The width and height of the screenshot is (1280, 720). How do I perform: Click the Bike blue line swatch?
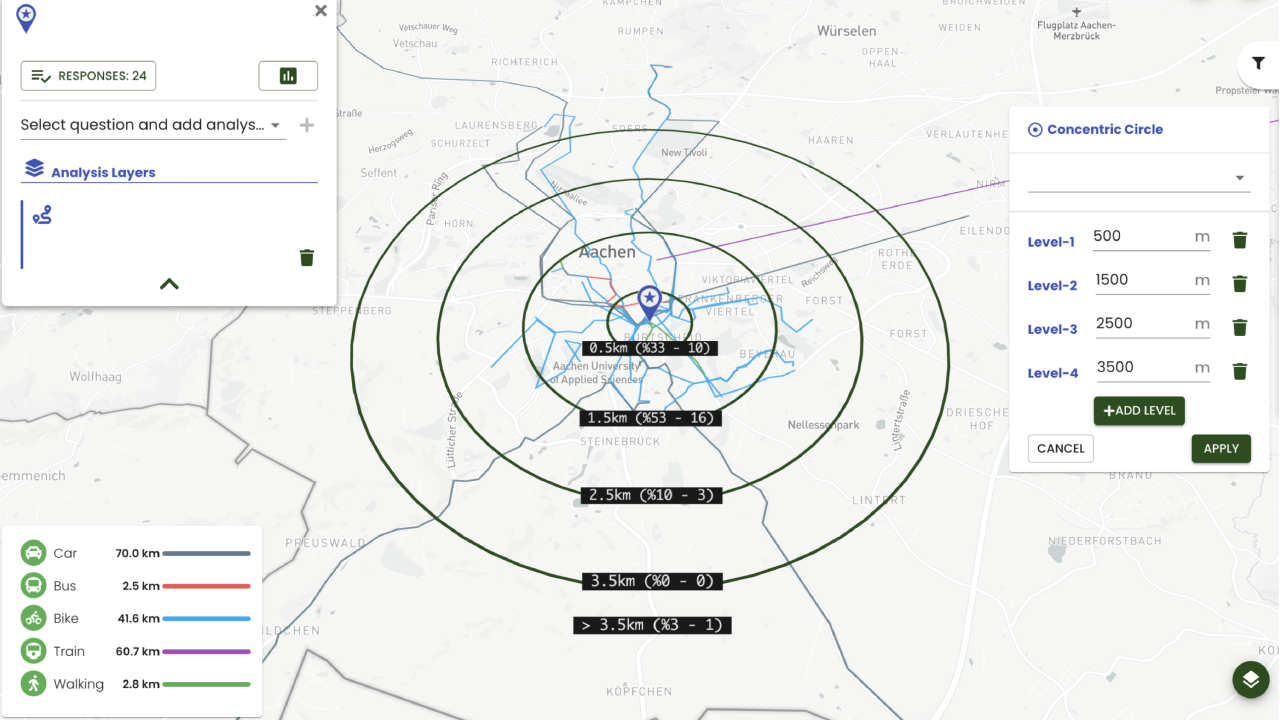coord(206,619)
